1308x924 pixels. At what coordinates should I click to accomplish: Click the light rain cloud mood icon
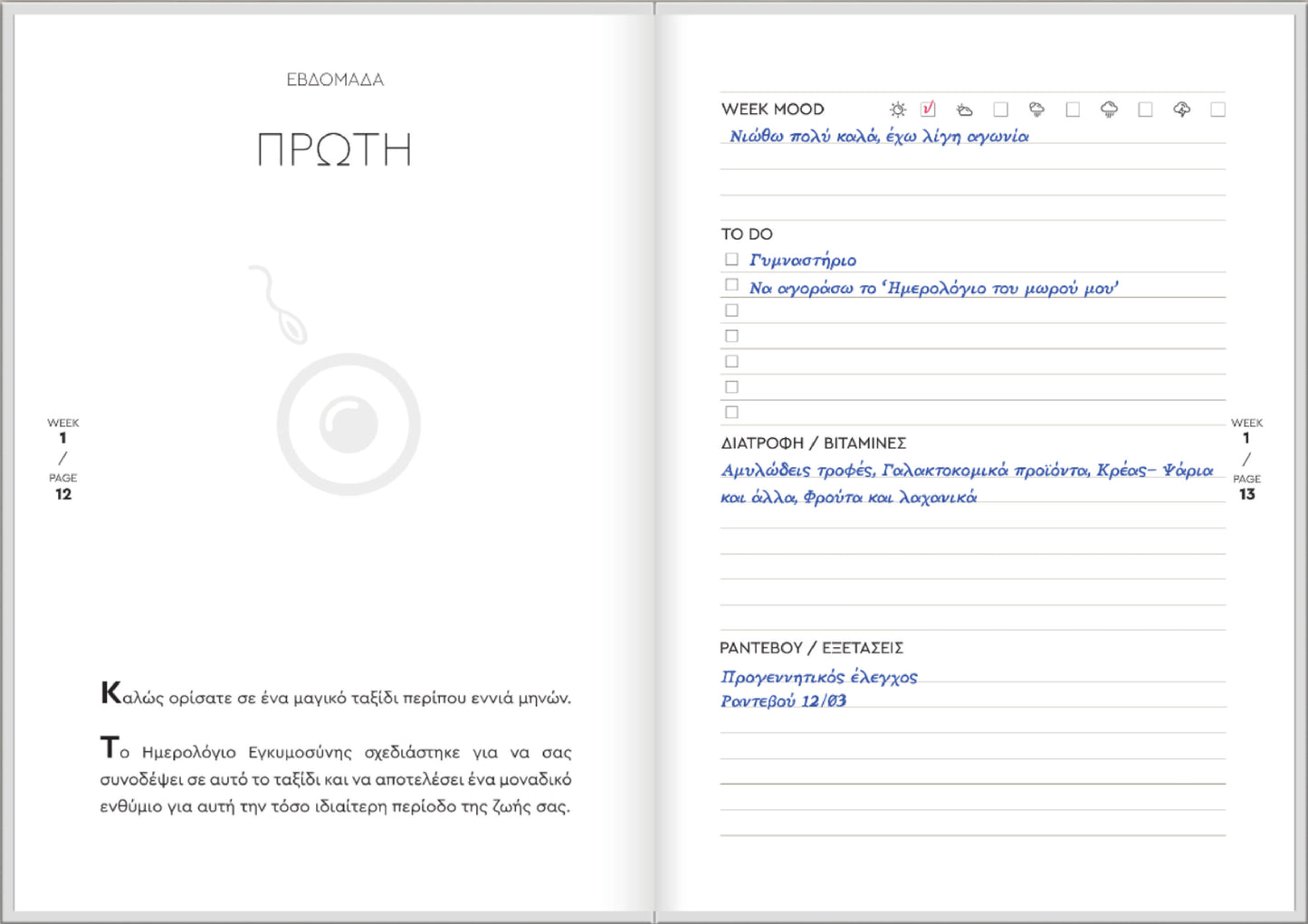[1036, 110]
